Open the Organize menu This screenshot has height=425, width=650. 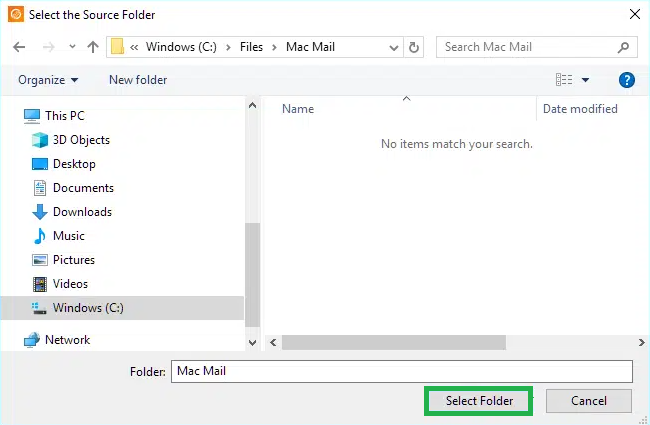coord(48,80)
